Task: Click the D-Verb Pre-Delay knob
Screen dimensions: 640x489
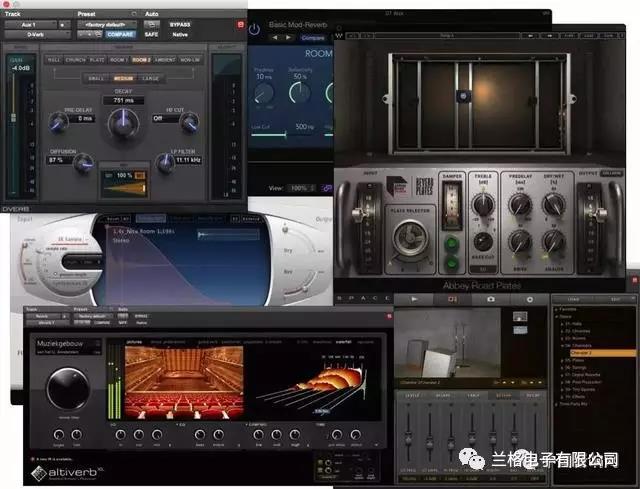Action: [x=59, y=122]
